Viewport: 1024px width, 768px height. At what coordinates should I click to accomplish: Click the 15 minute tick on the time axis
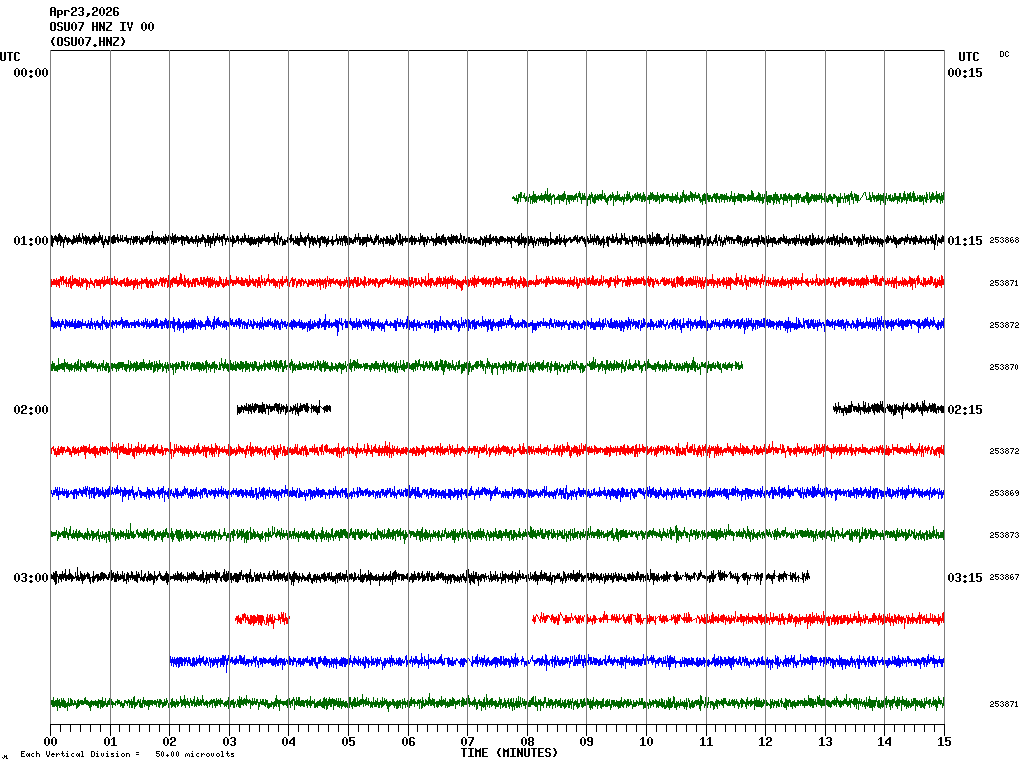click(x=944, y=742)
